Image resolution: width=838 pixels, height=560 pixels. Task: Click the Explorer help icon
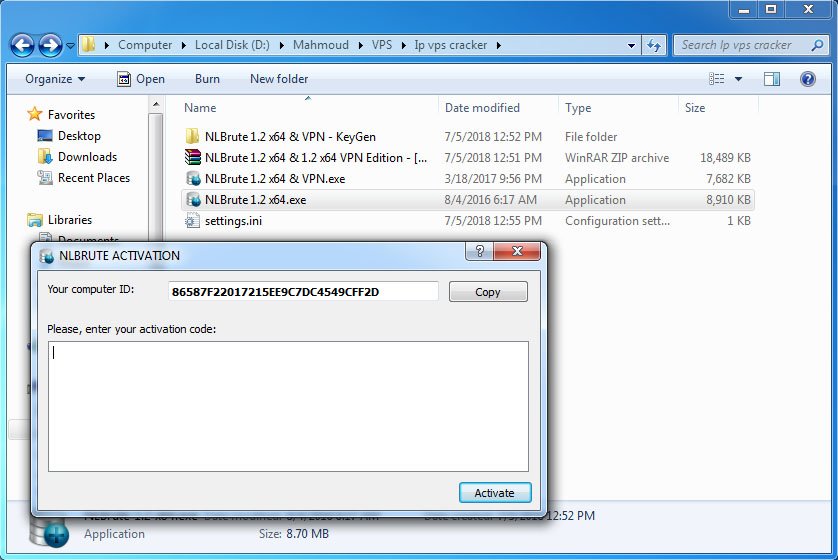tap(808, 79)
